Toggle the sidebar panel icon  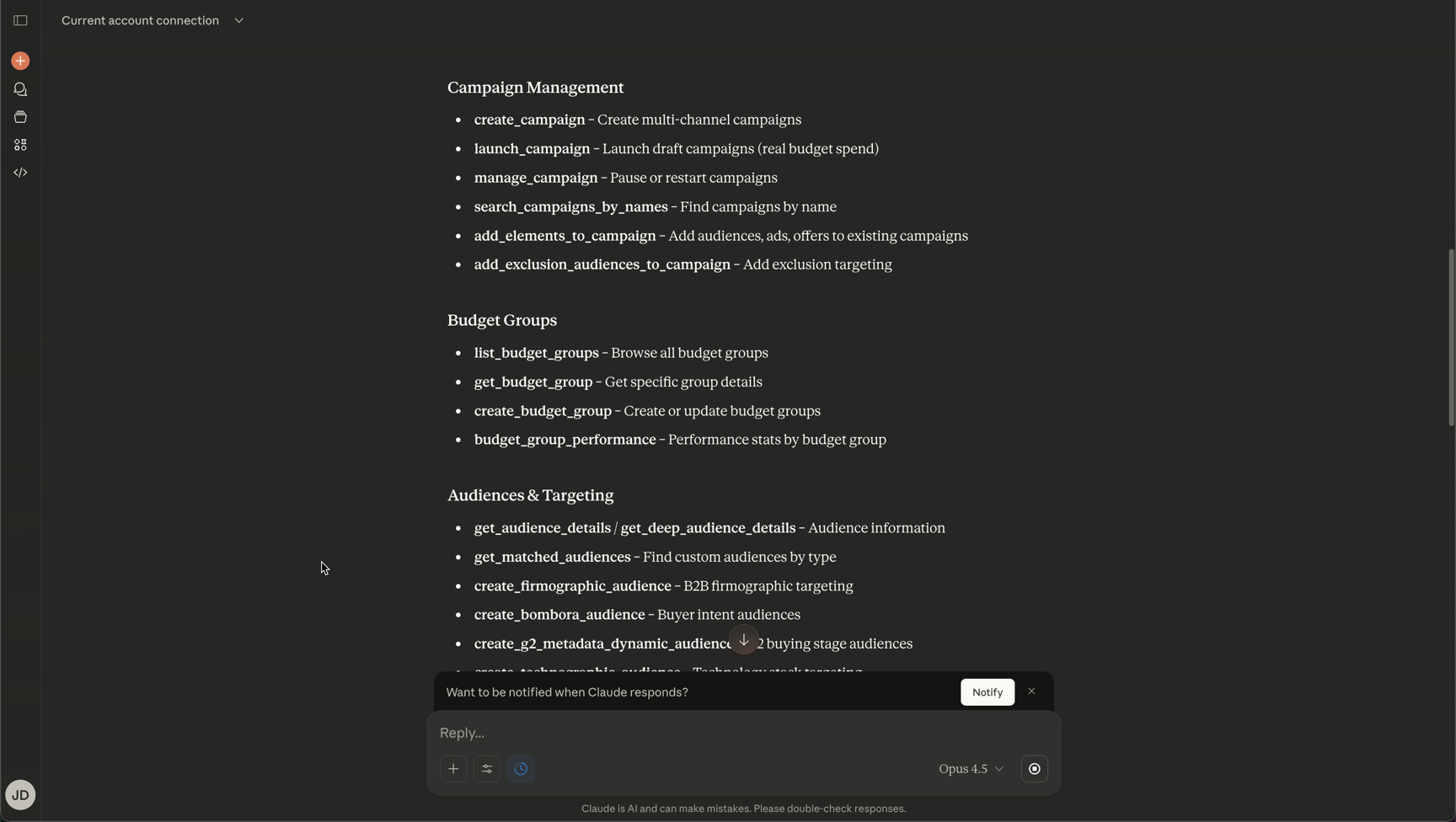coord(20,20)
